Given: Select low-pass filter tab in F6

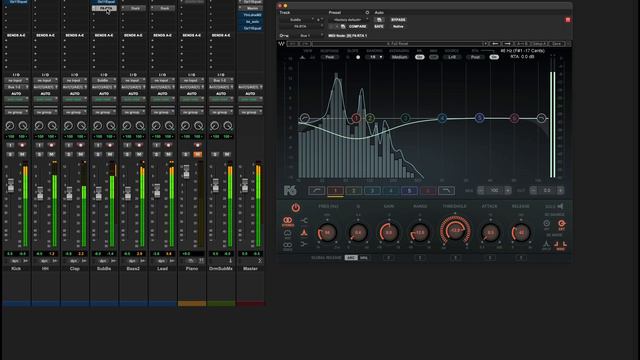Looking at the screenshot, I should (446, 191).
